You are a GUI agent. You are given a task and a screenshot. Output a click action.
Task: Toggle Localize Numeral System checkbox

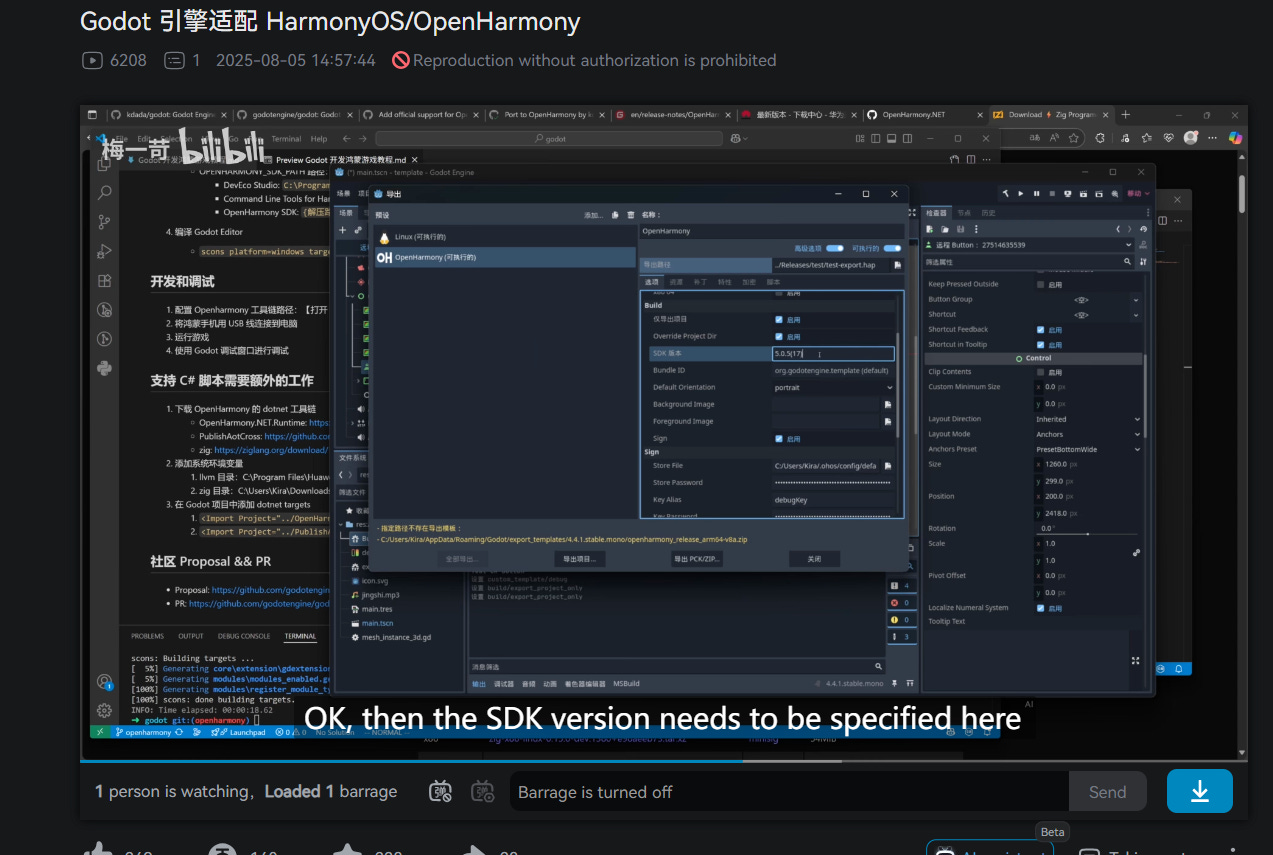click(x=1041, y=607)
